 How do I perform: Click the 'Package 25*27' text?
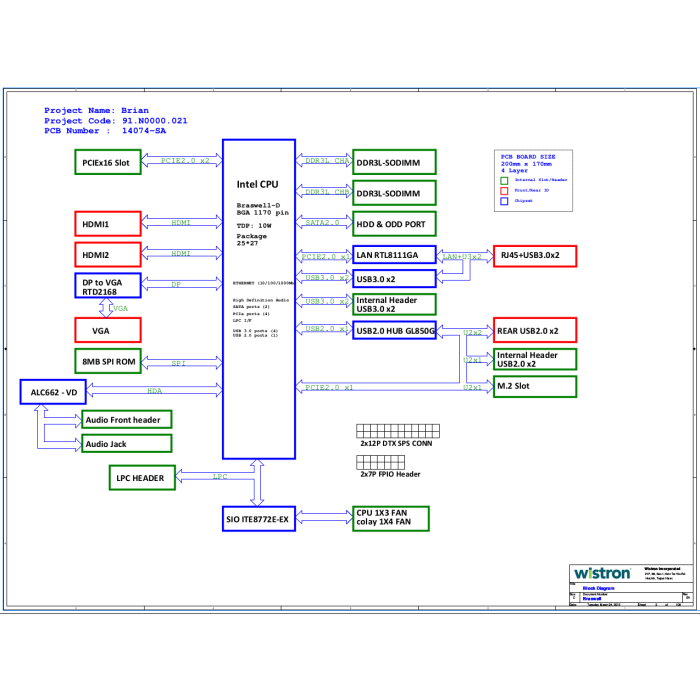tap(252, 240)
